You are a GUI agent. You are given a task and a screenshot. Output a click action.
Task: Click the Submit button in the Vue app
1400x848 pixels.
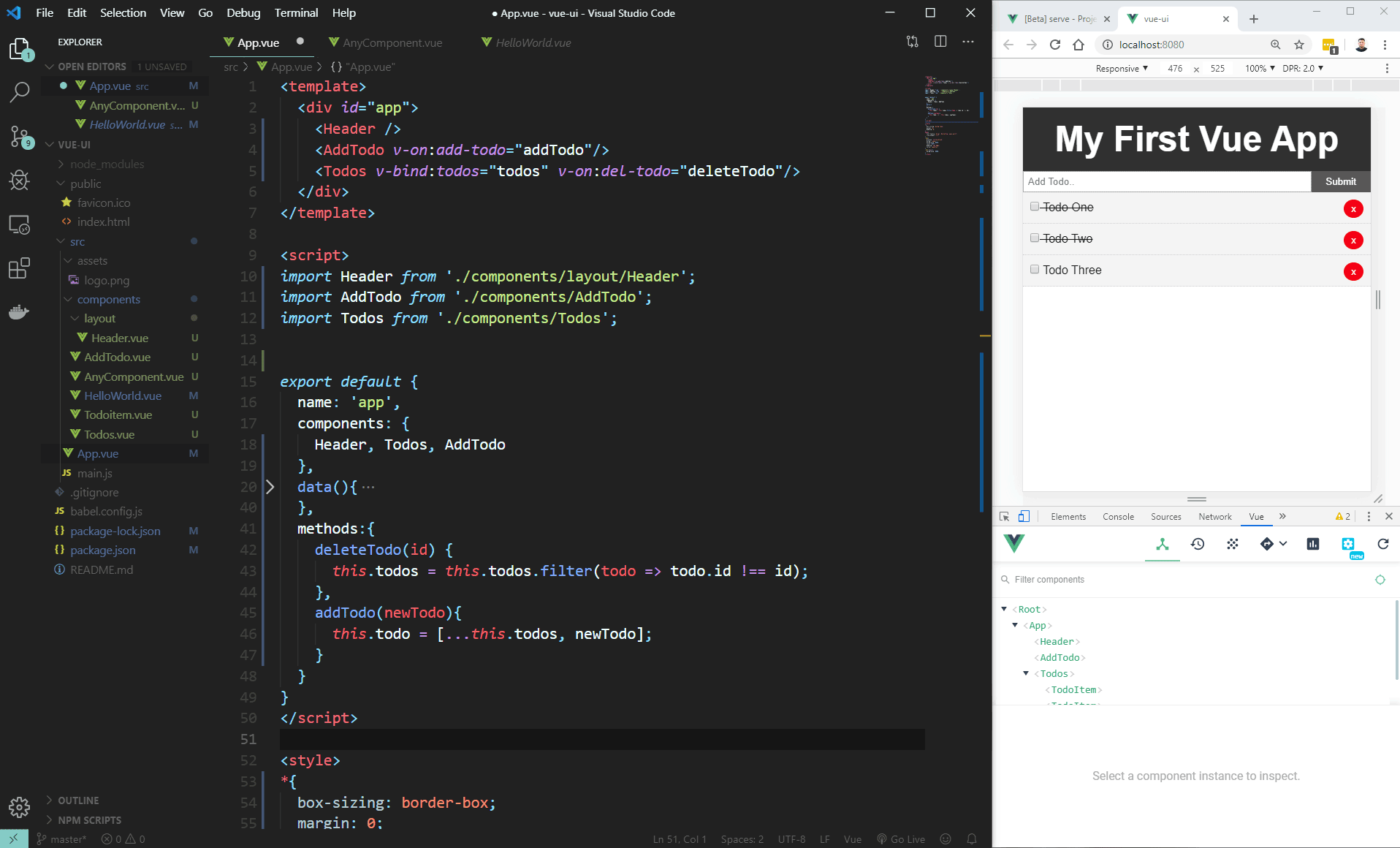click(1340, 181)
